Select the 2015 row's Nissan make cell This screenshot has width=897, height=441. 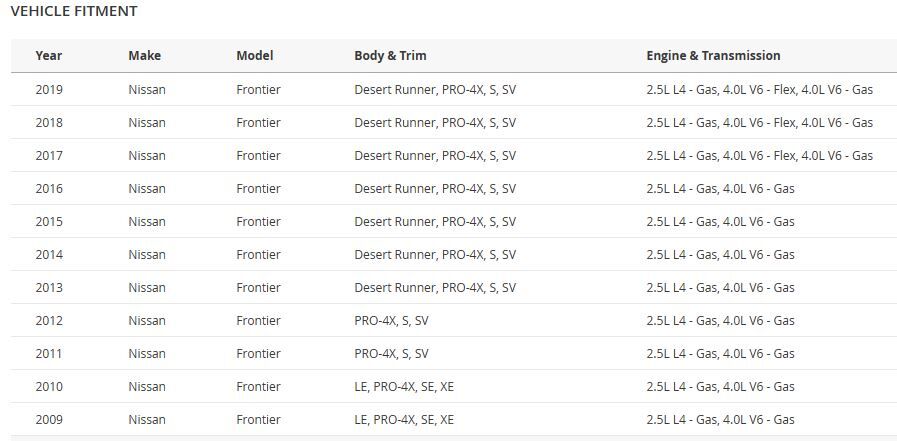147,221
